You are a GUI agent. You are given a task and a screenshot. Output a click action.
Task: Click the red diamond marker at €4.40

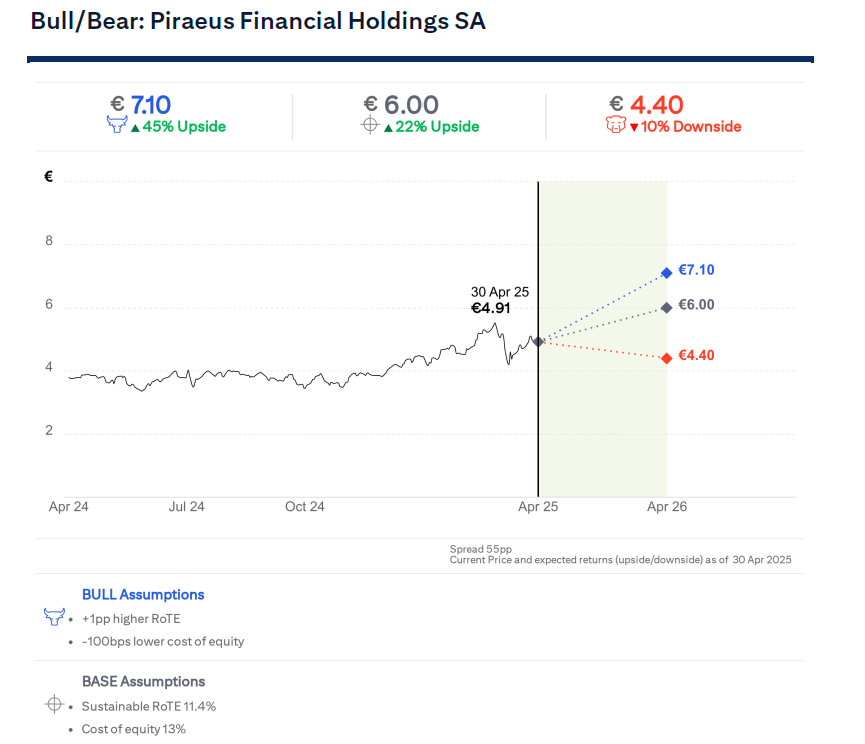click(666, 358)
